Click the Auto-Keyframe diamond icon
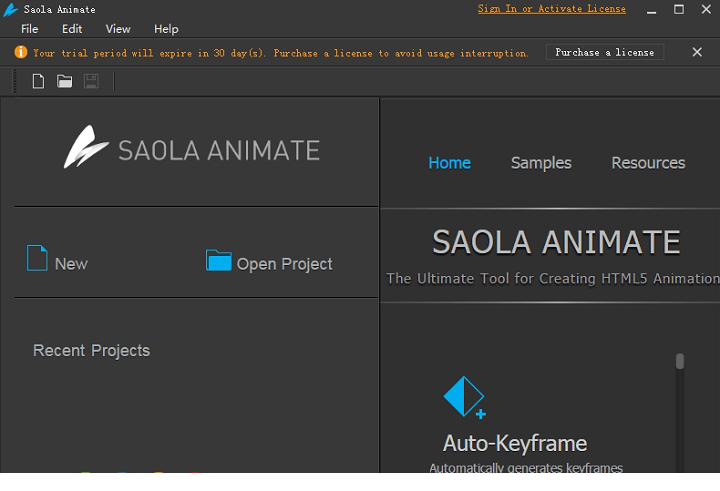The width and height of the screenshot is (720, 491). [464, 397]
